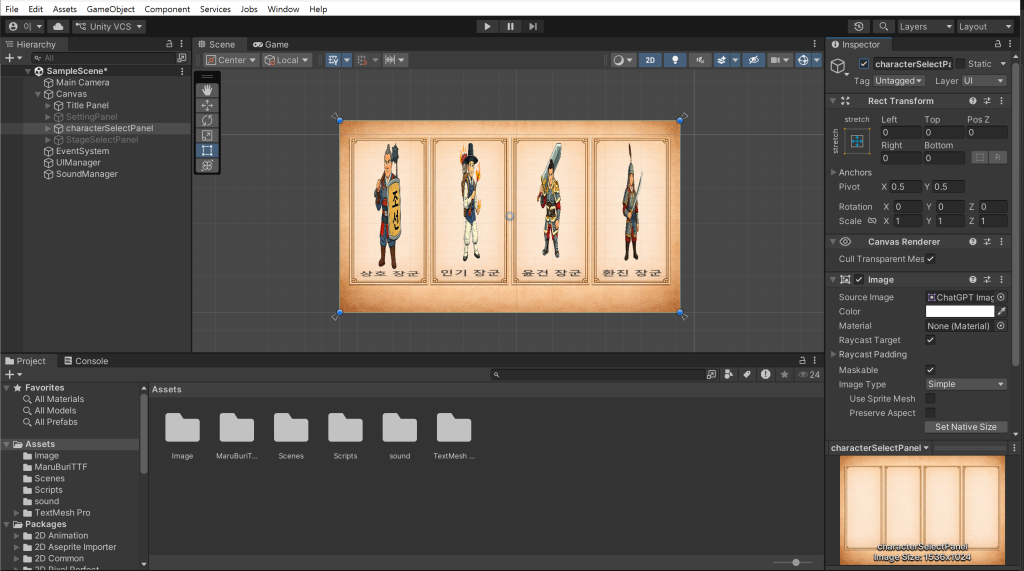1024x571 pixels.
Task: Select the Rotate tool in scene overlay
Action: (207, 120)
